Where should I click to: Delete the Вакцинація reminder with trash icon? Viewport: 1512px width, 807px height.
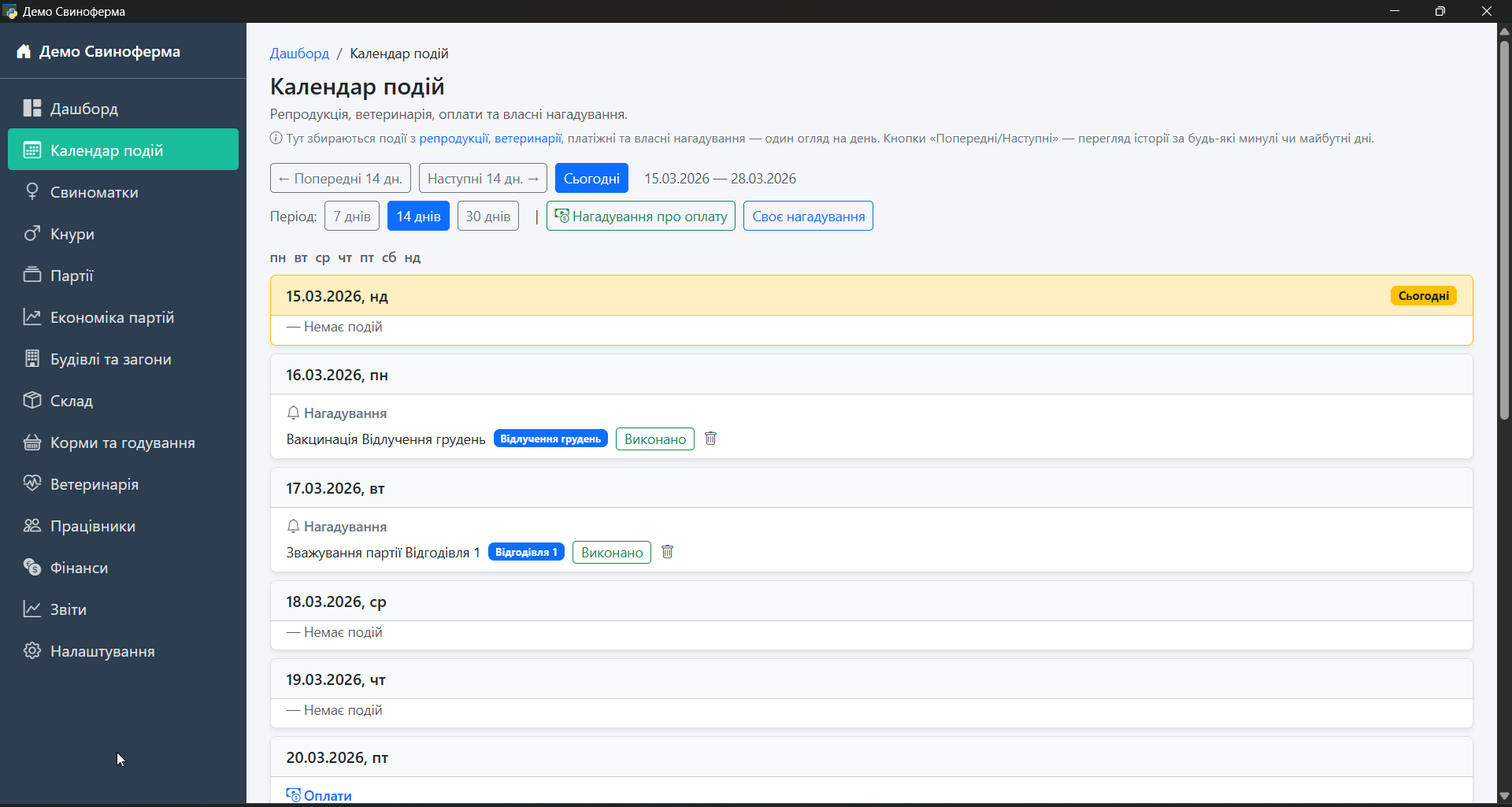pyautogui.click(x=710, y=439)
